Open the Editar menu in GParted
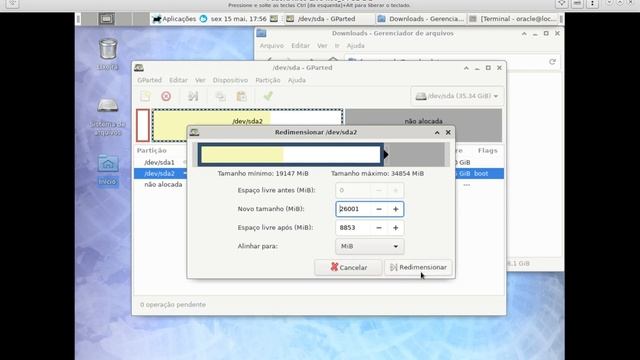 click(x=178, y=80)
